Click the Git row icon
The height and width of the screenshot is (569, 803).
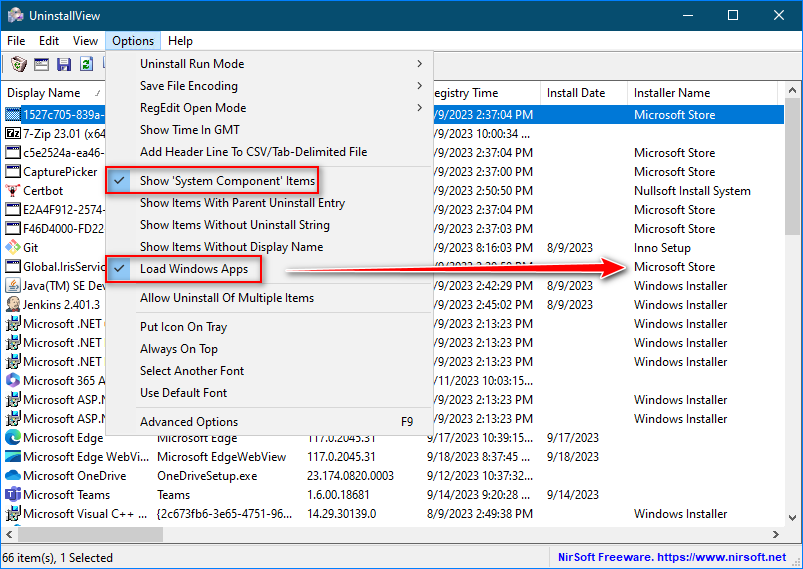[x=13, y=248]
